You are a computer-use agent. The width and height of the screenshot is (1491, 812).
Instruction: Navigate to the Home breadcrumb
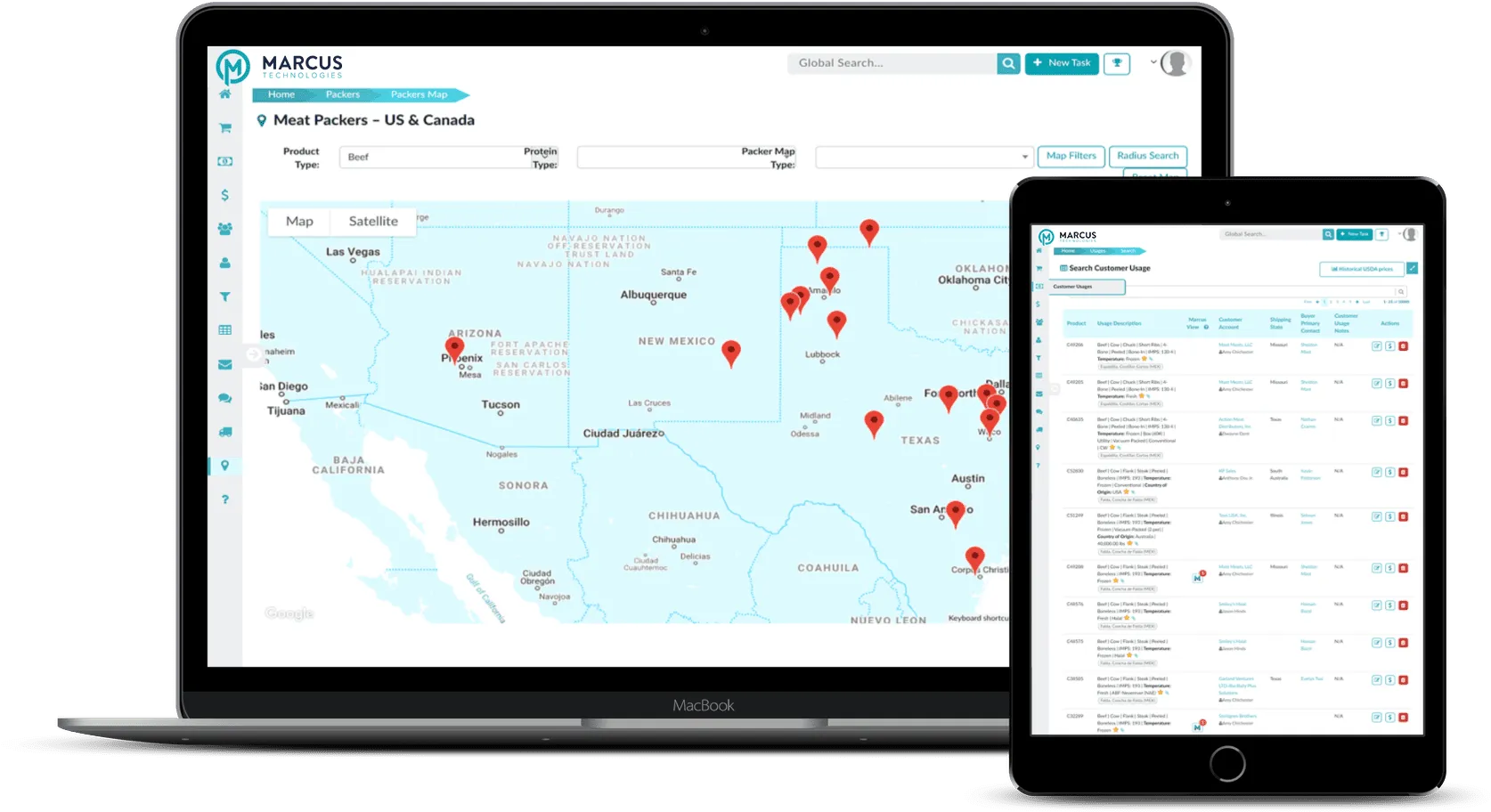tap(281, 94)
